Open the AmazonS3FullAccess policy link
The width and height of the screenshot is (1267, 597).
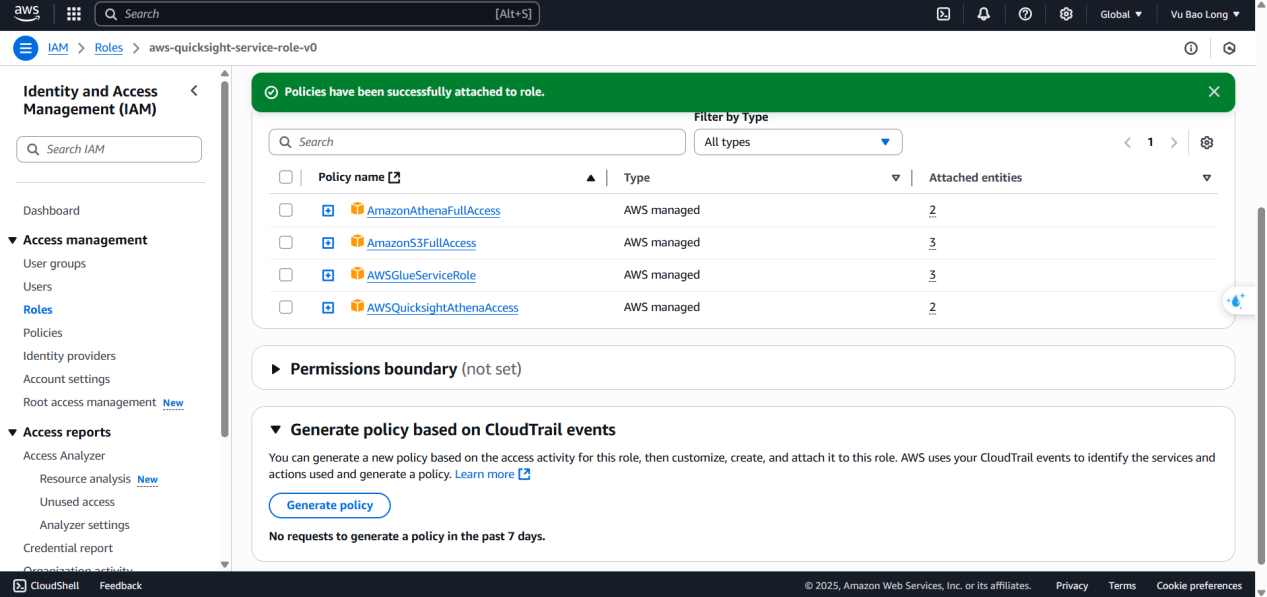pos(421,243)
